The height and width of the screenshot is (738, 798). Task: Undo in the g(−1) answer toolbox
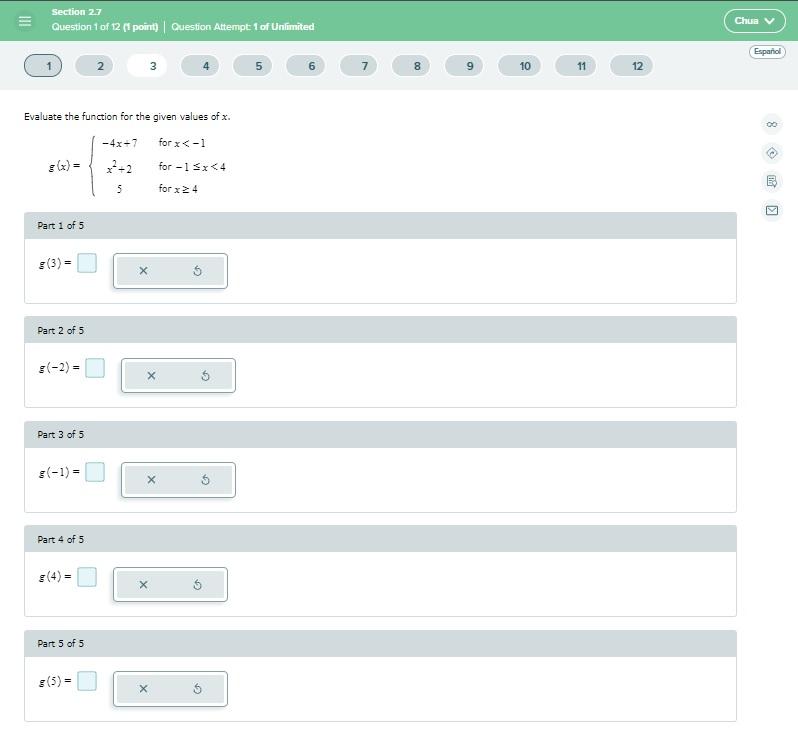coord(206,479)
